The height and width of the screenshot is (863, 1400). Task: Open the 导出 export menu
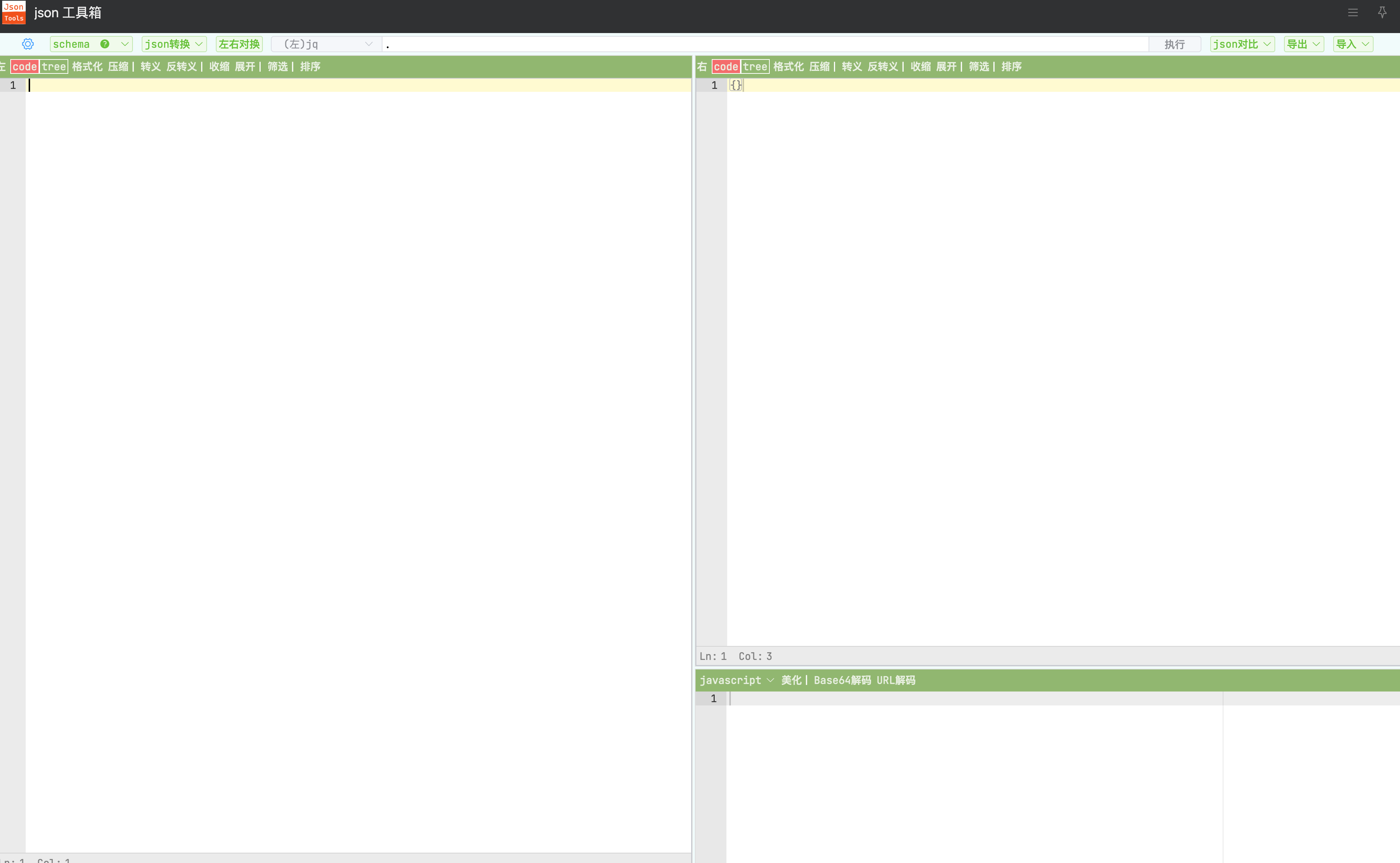point(1303,44)
